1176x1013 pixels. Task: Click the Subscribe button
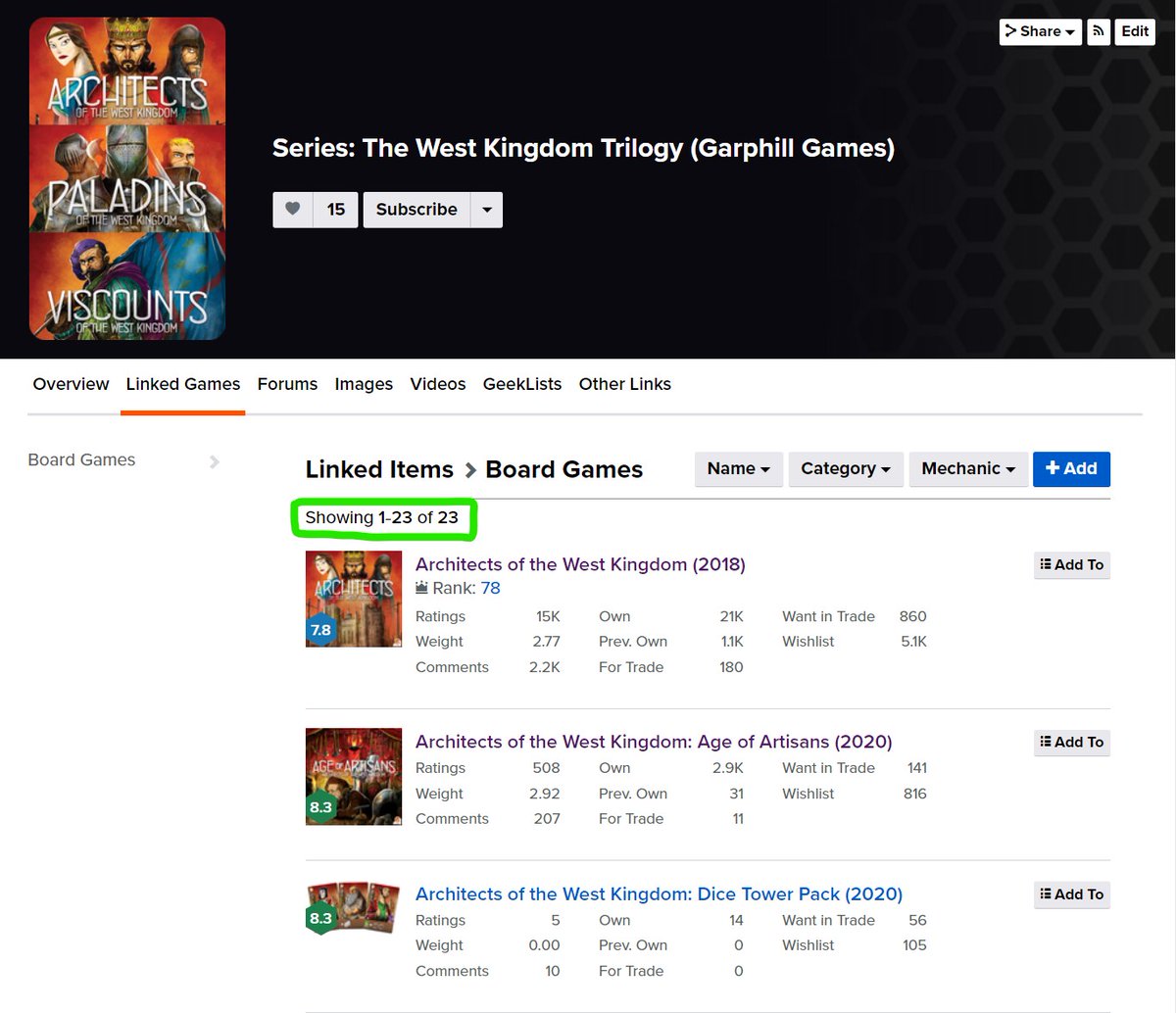[x=416, y=210]
